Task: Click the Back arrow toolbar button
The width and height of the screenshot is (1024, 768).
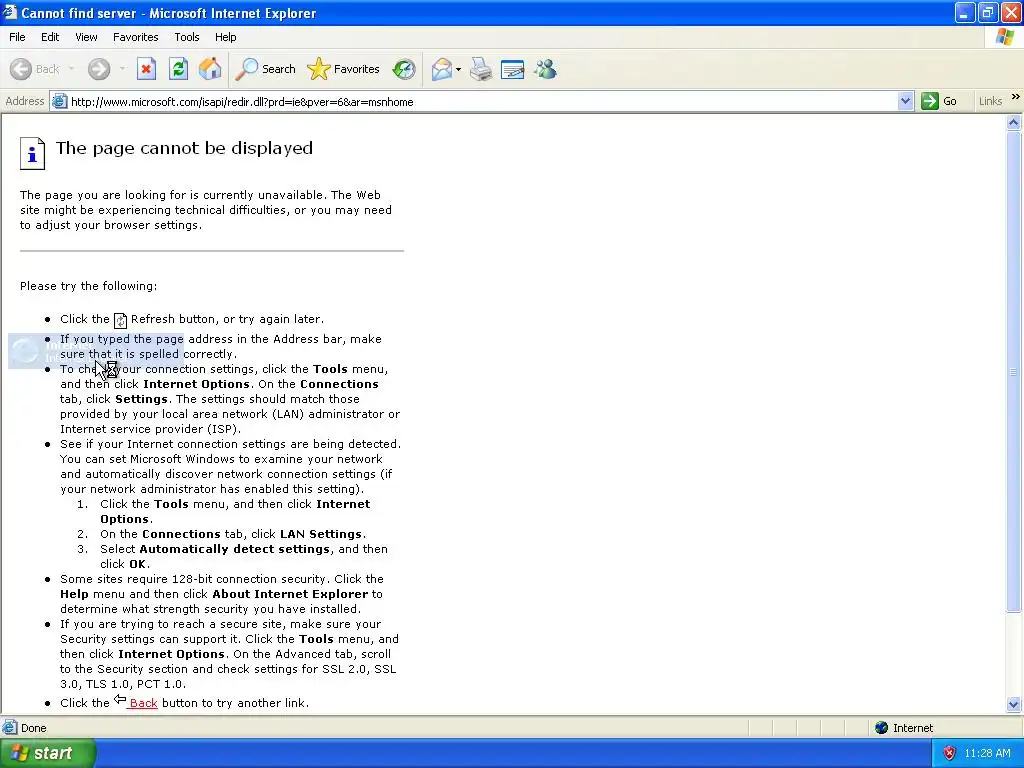Action: [34, 69]
